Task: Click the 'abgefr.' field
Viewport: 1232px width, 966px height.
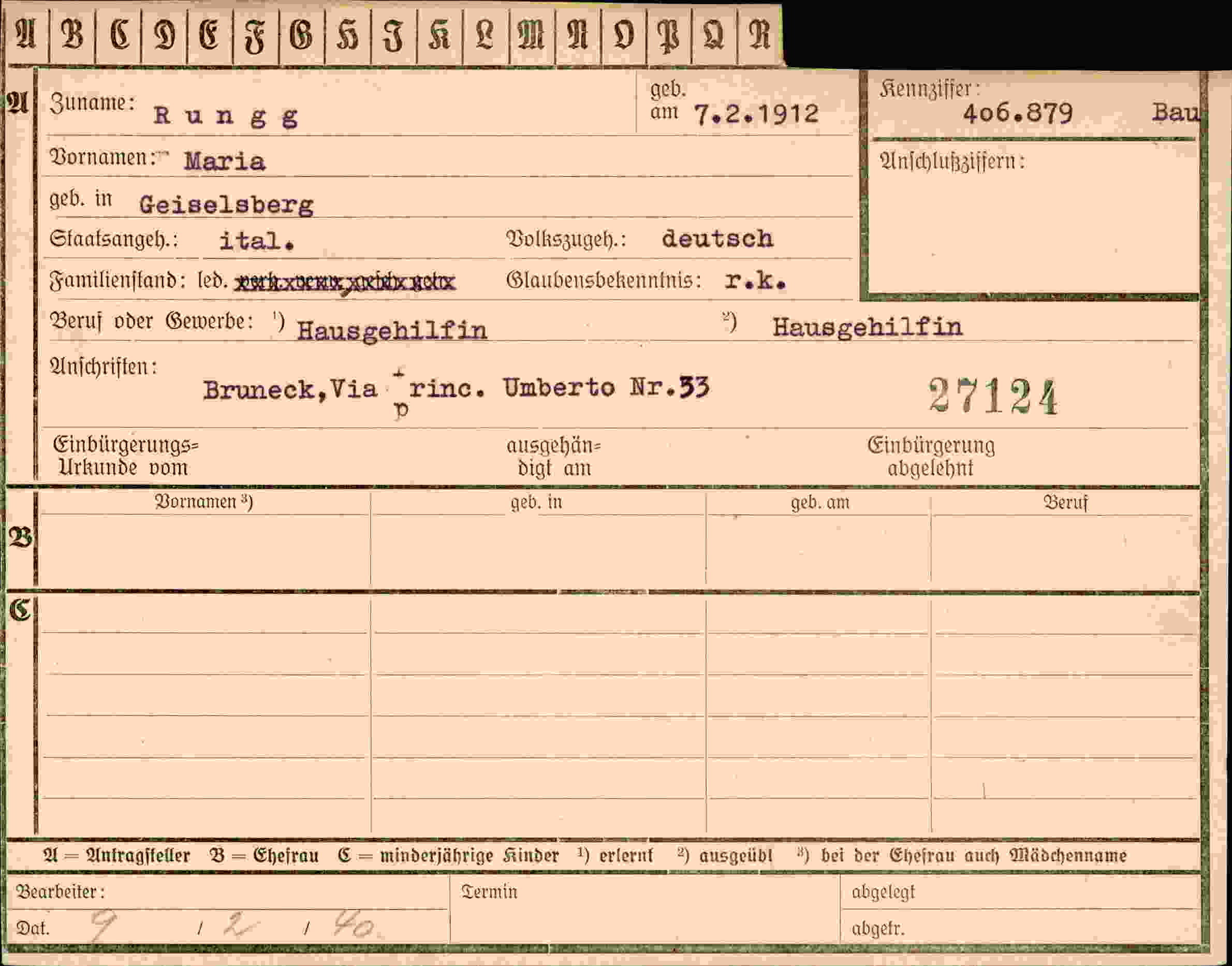Action: 1021,928
